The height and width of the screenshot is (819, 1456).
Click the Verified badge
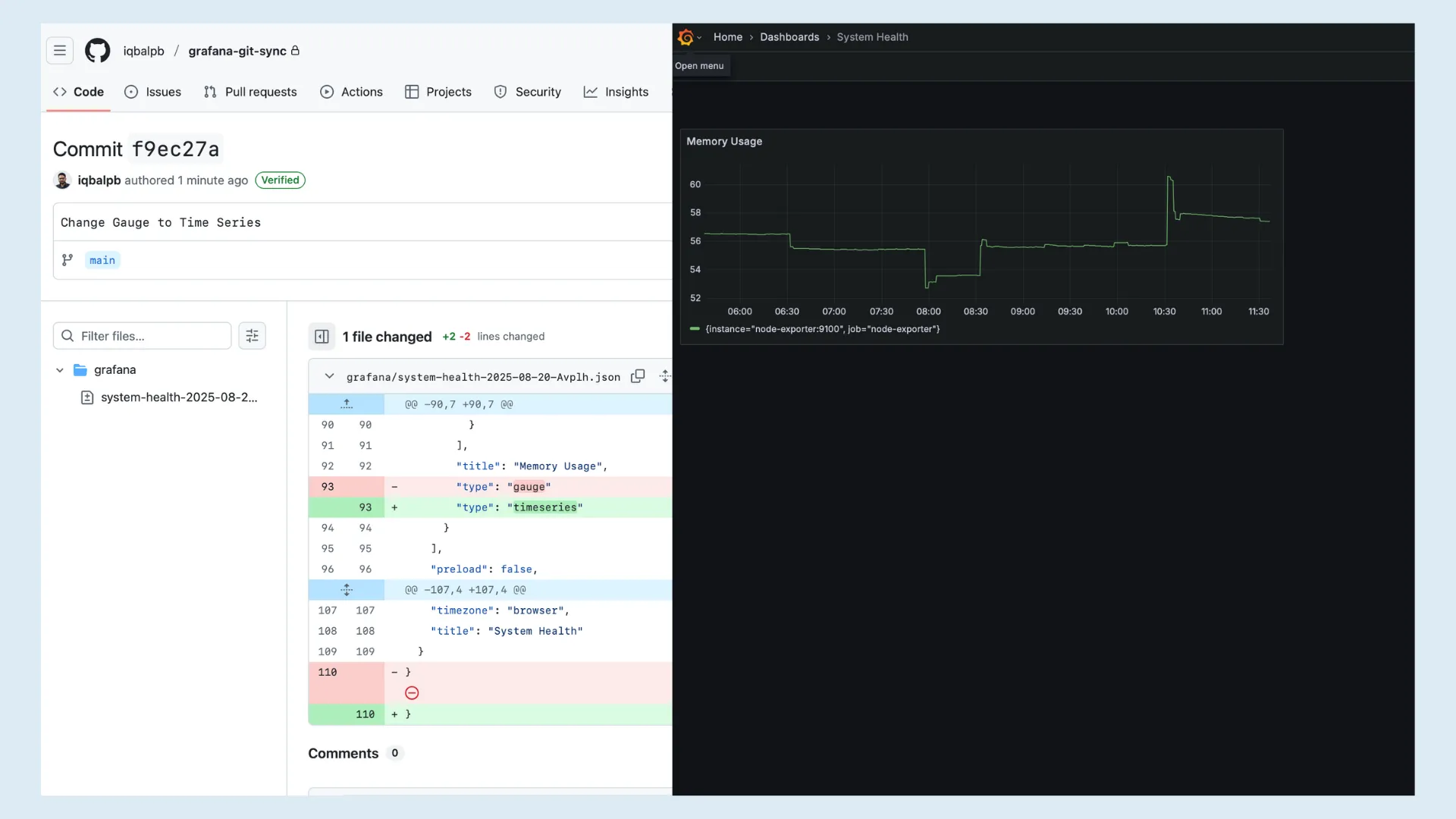tap(281, 180)
